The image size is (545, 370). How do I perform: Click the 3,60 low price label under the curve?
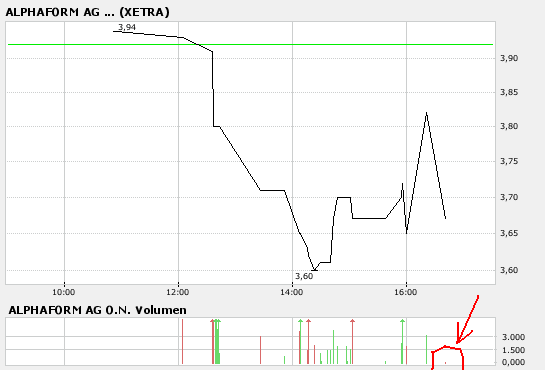304,276
